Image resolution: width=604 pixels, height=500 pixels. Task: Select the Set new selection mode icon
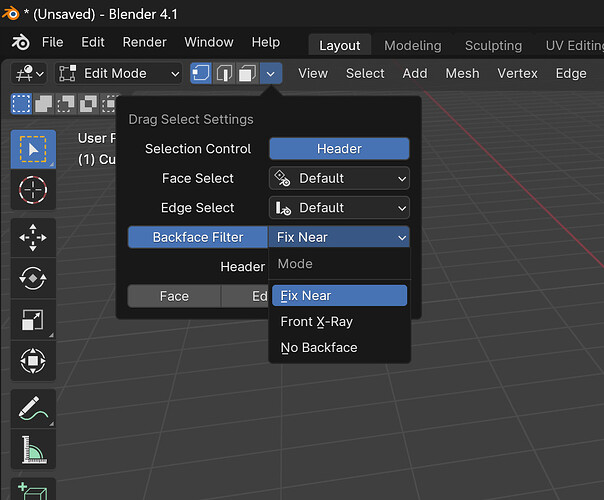[21, 104]
